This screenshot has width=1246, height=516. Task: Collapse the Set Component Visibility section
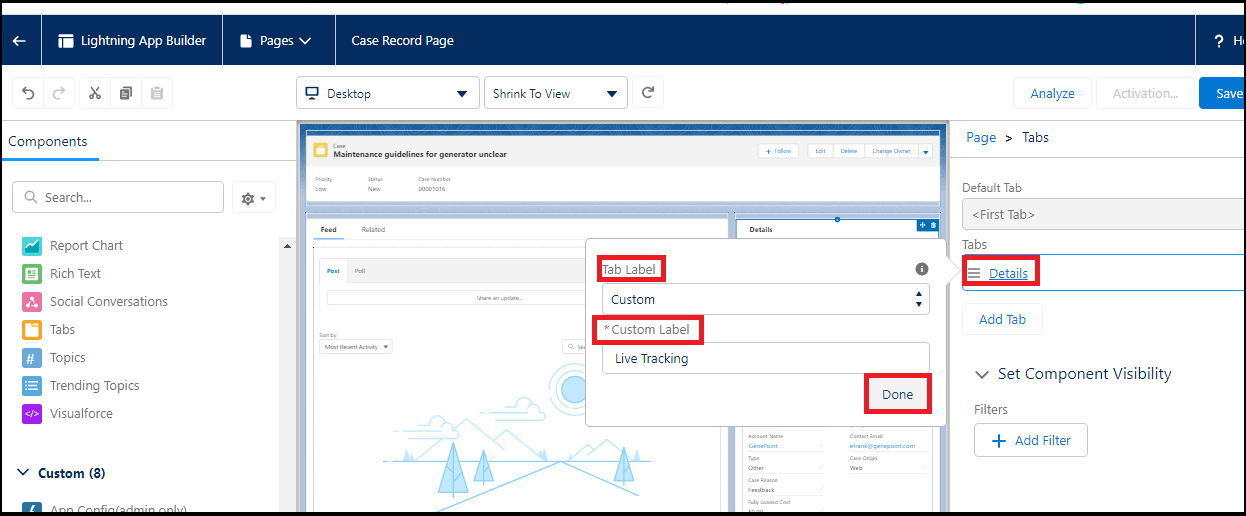982,374
